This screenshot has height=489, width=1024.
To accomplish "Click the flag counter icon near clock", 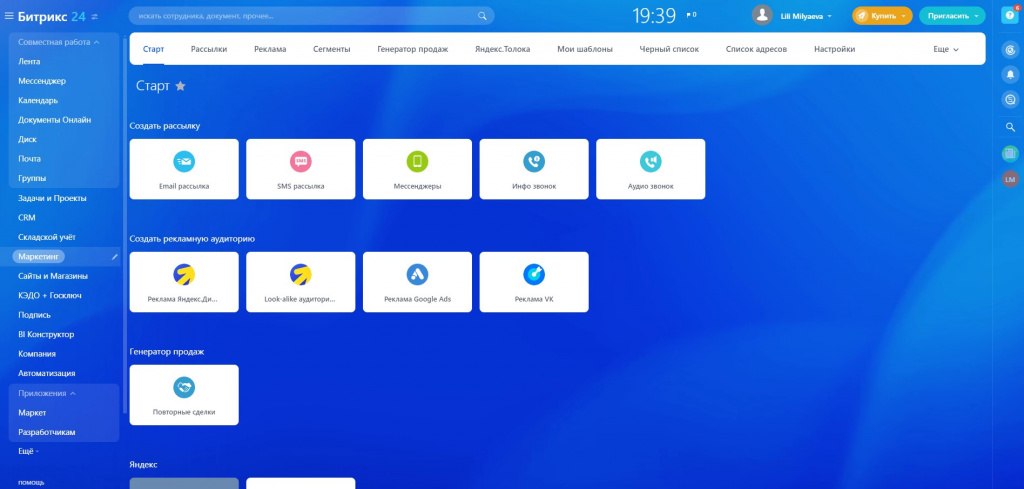I will point(691,14).
